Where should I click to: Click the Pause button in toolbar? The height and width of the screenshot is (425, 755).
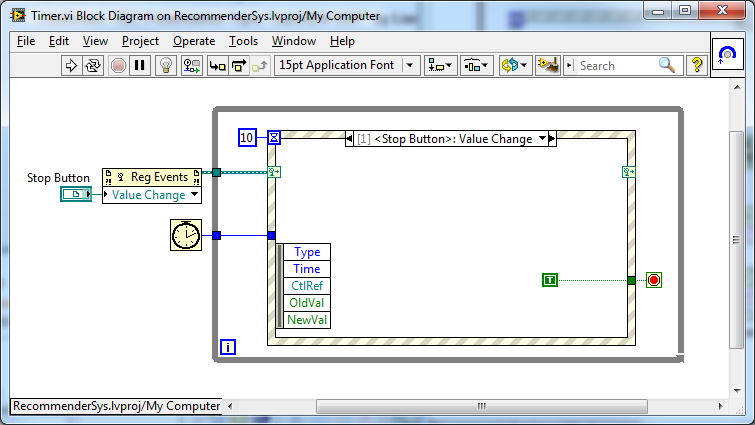(140, 65)
